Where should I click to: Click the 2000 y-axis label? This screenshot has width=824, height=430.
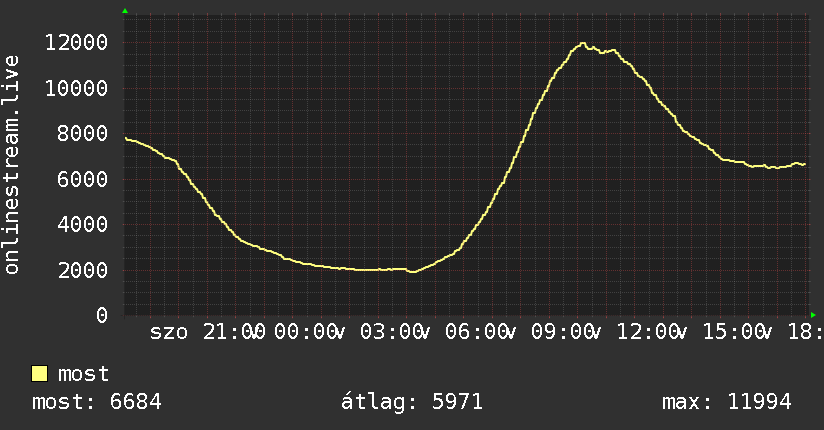(83, 270)
